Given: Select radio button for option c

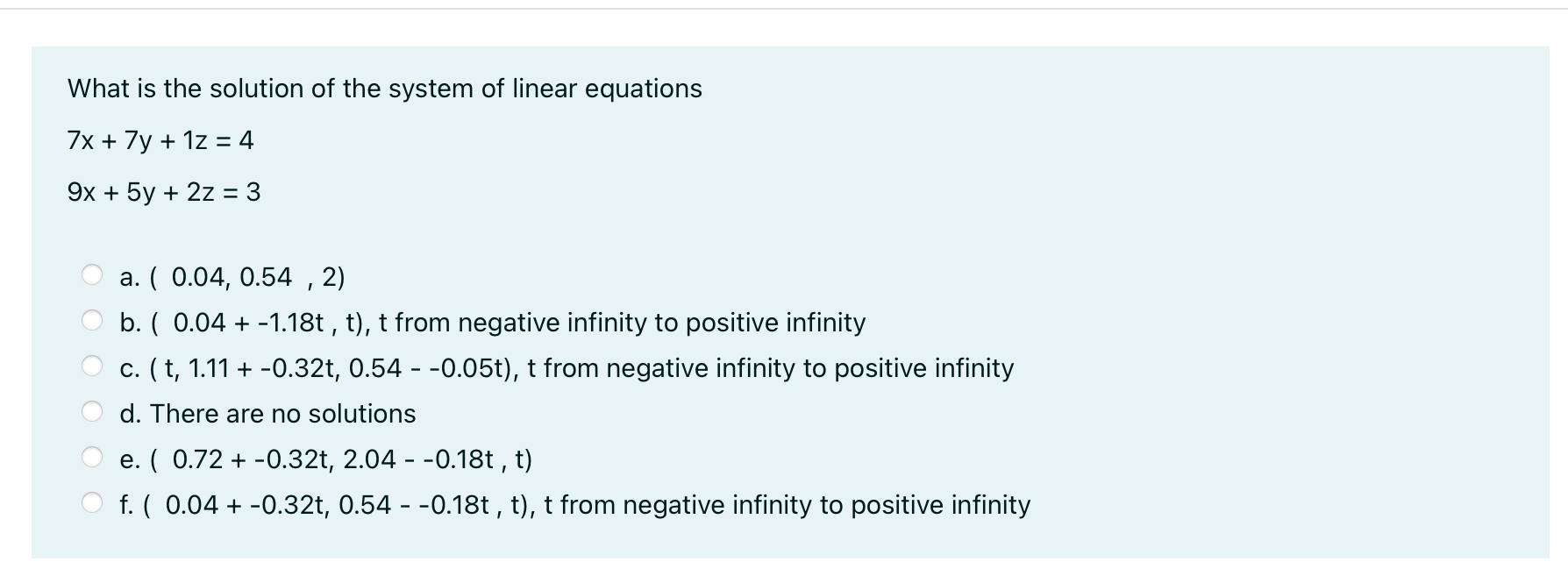Looking at the screenshot, I should (93, 363).
